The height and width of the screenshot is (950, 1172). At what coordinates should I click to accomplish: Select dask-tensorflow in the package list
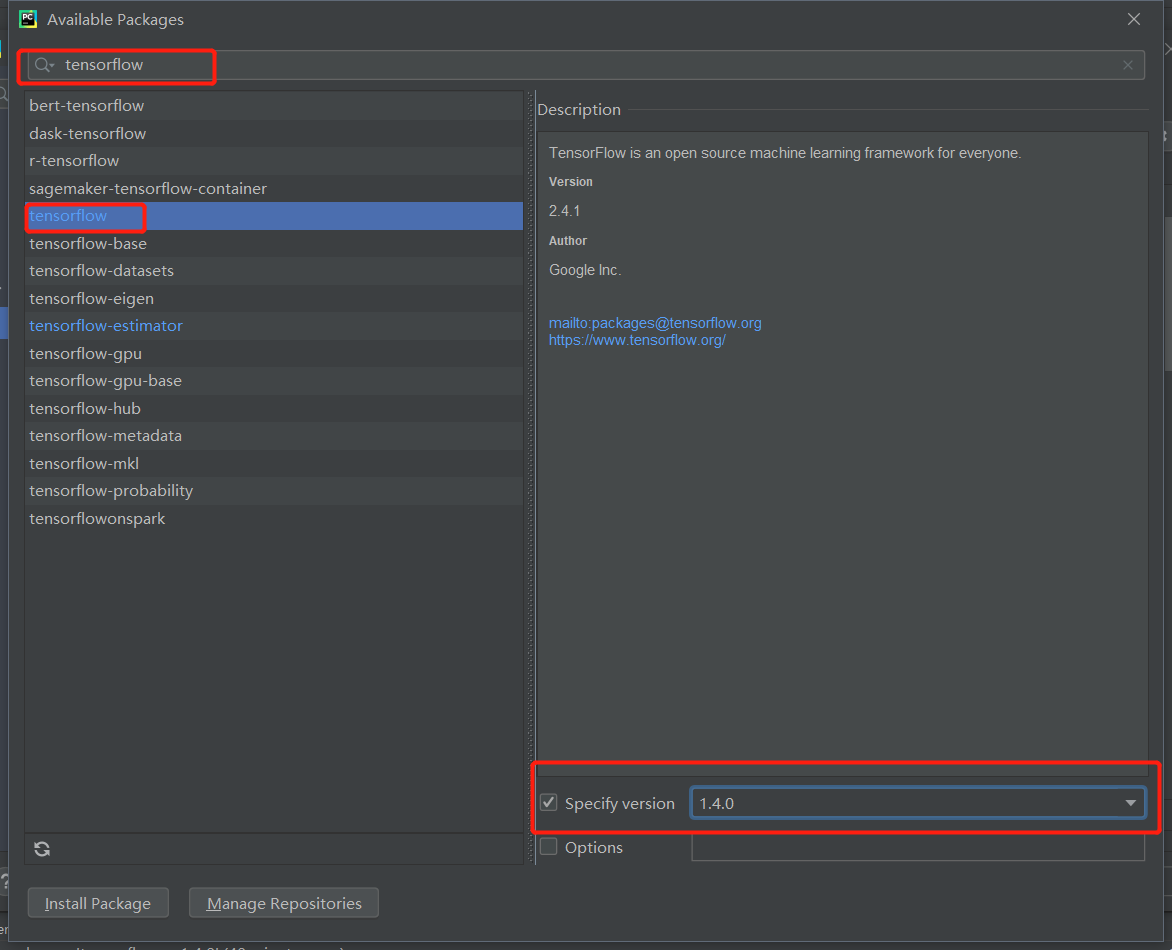274,133
